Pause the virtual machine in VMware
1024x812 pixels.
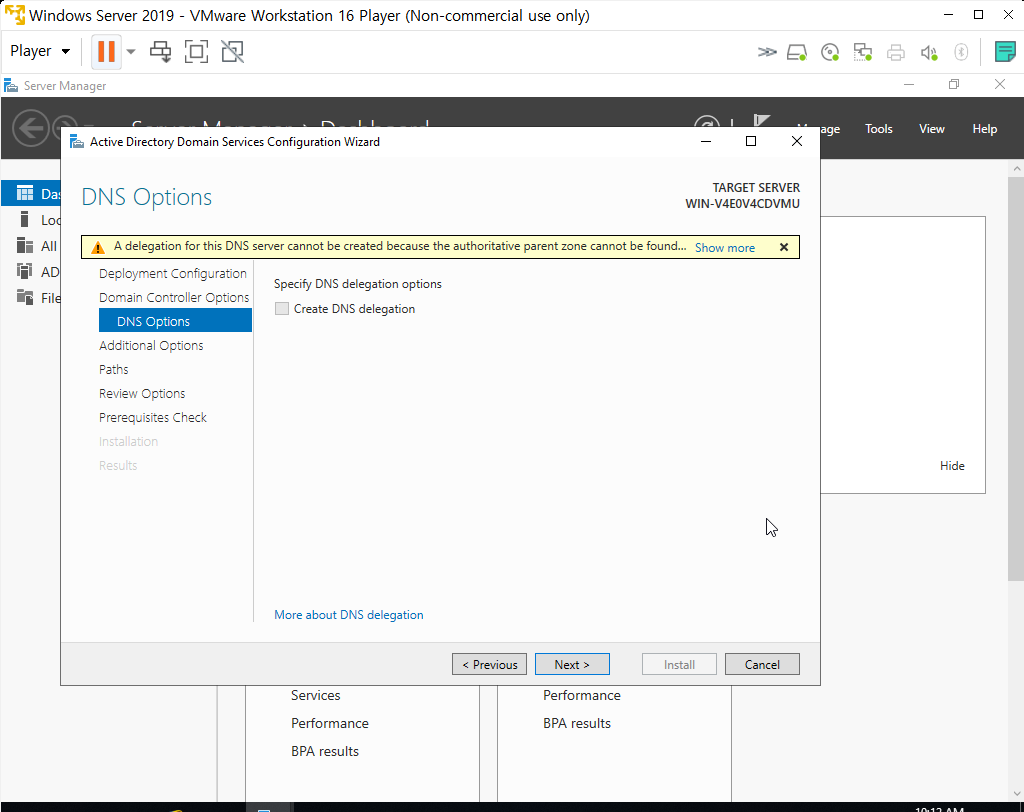[x=106, y=51]
